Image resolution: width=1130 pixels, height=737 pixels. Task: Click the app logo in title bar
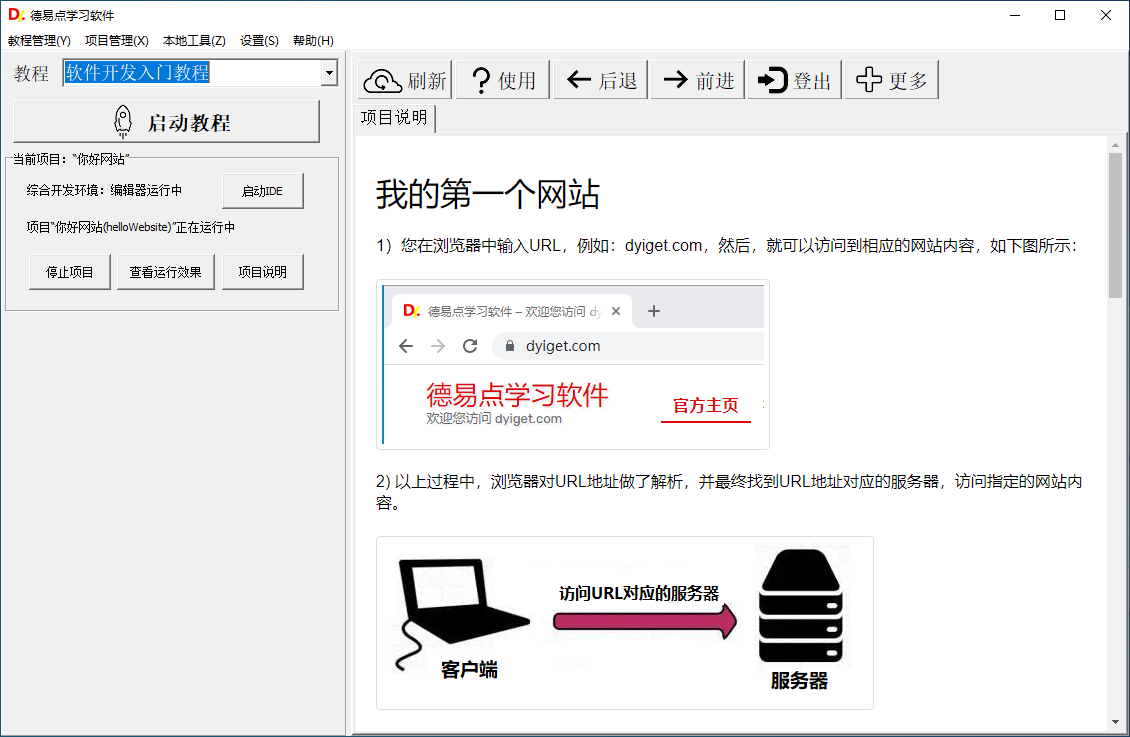point(16,14)
